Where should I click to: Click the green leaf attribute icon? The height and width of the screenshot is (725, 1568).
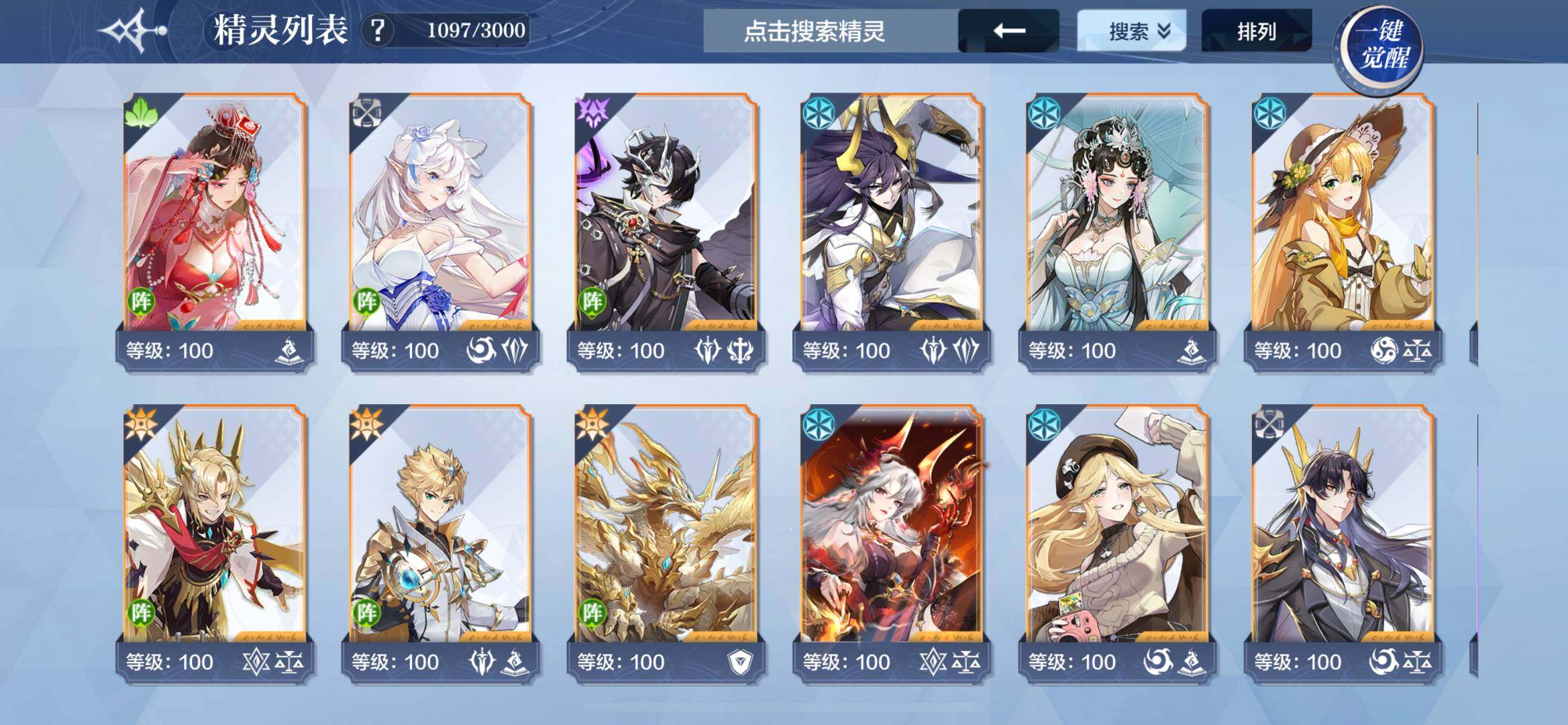pyautogui.click(x=141, y=113)
